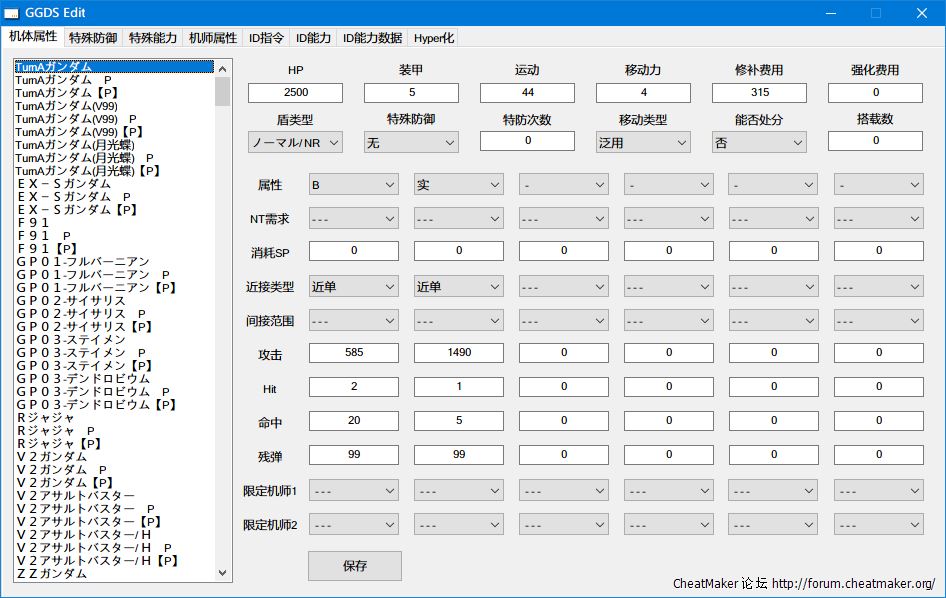The image size is (946, 598).
Task: Open the first 属性 dropdown showing B
Action: pyautogui.click(x=353, y=185)
